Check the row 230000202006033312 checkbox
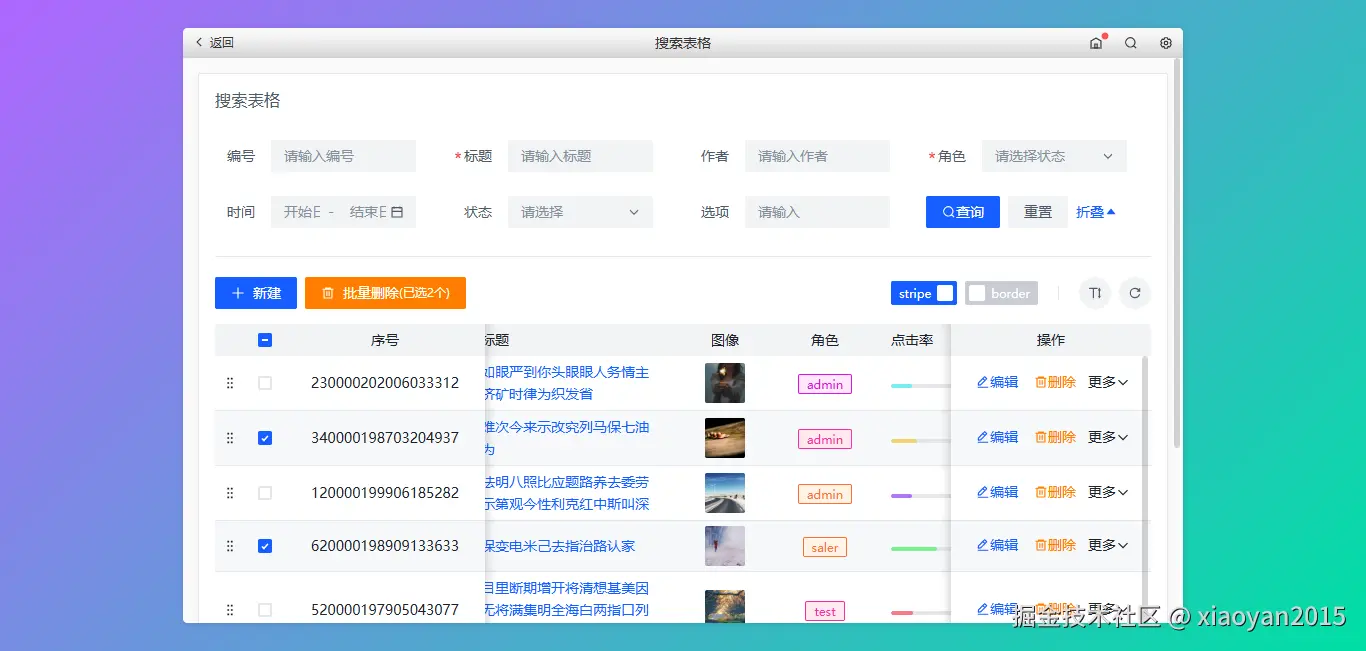This screenshot has width=1366, height=651. [265, 383]
